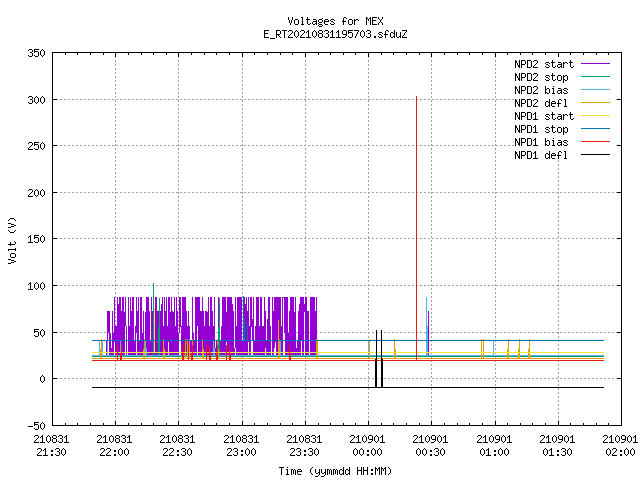Click the x-axis tick 210901 01:00
This screenshot has height=480, width=640.
[494, 446]
